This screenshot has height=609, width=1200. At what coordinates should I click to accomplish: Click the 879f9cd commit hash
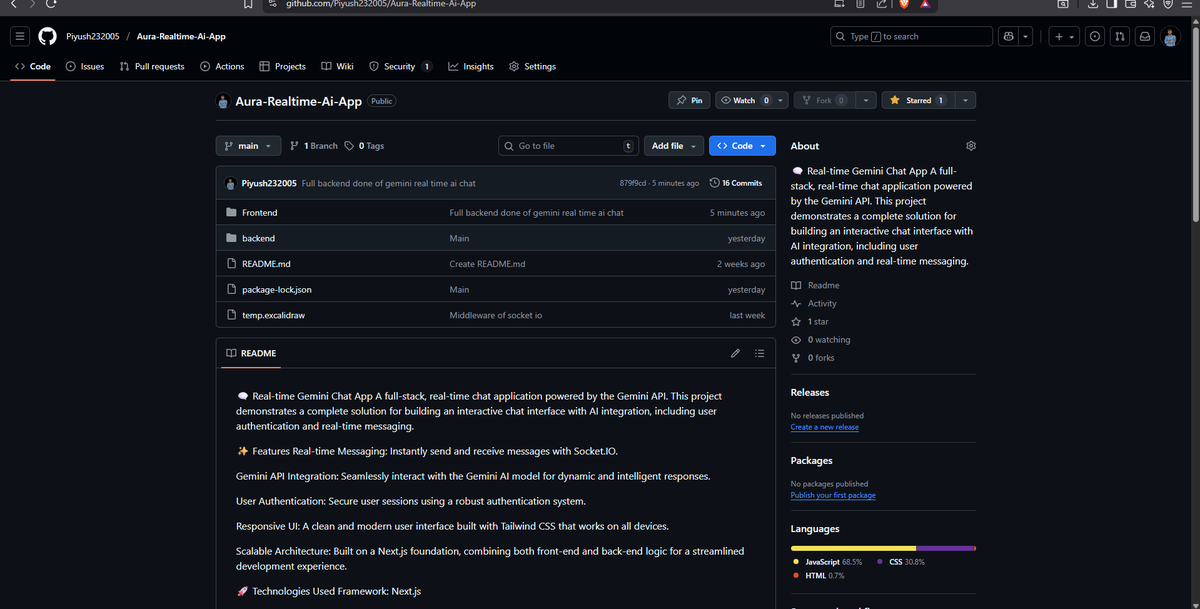point(633,183)
